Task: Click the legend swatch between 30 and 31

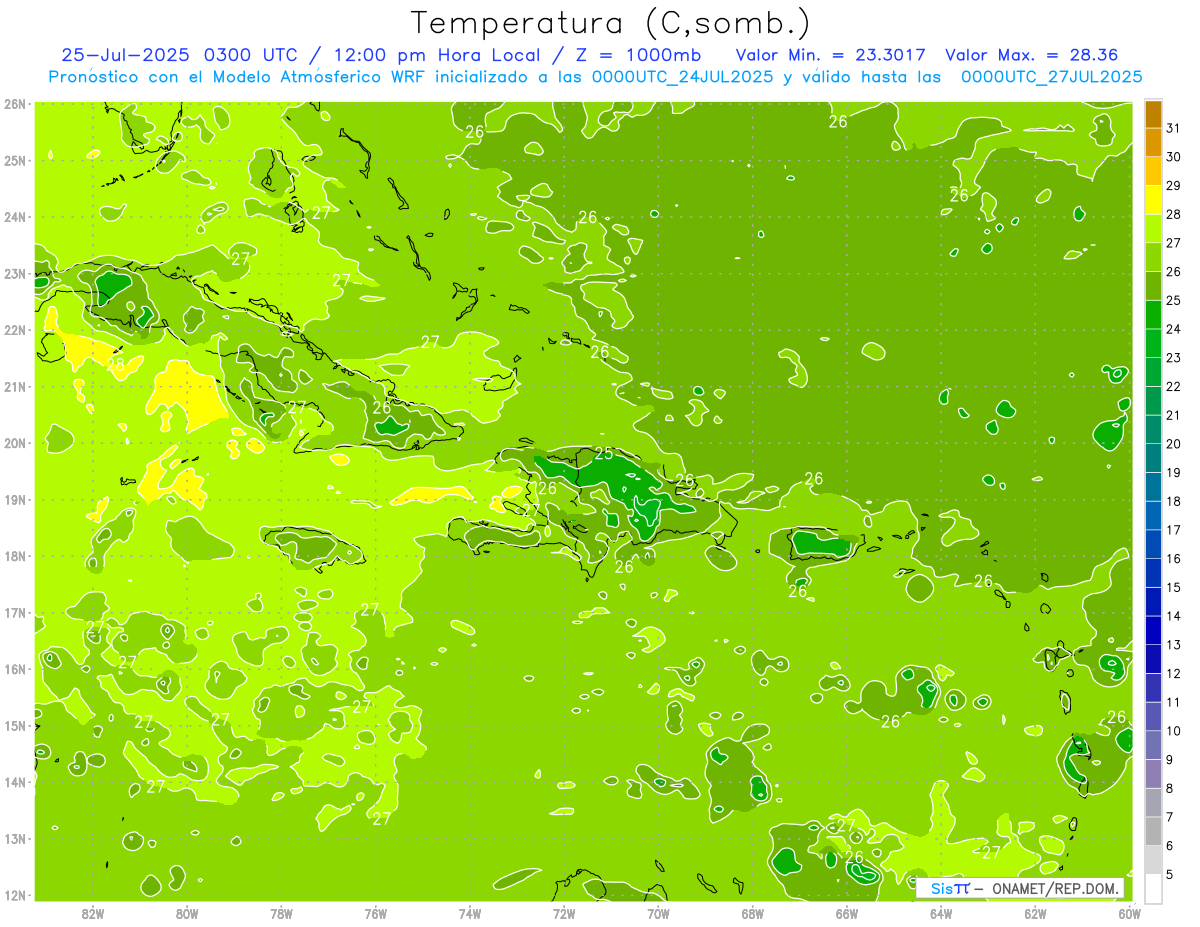Action: (1153, 143)
